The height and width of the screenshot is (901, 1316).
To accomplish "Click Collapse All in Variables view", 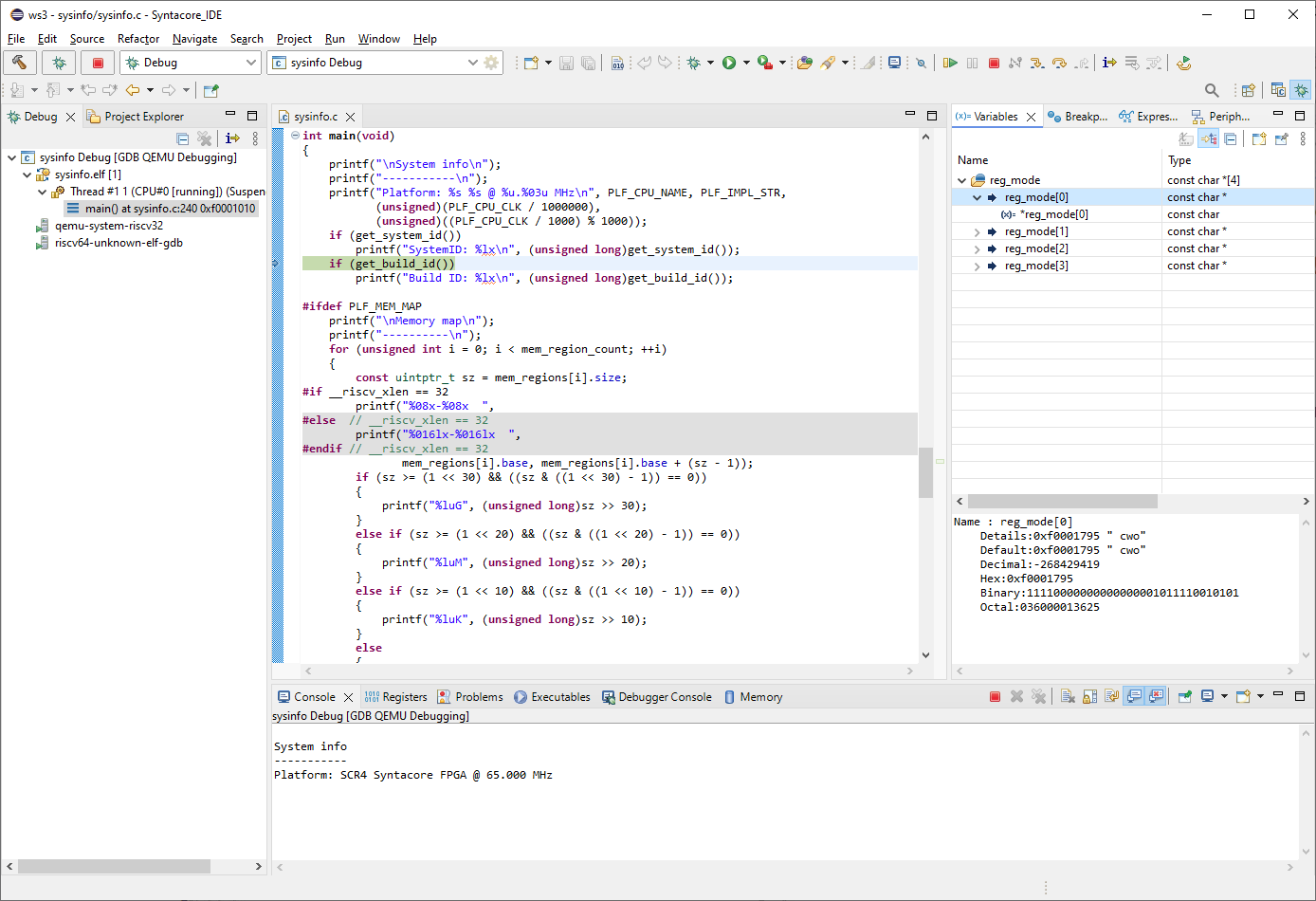I will [x=1231, y=138].
